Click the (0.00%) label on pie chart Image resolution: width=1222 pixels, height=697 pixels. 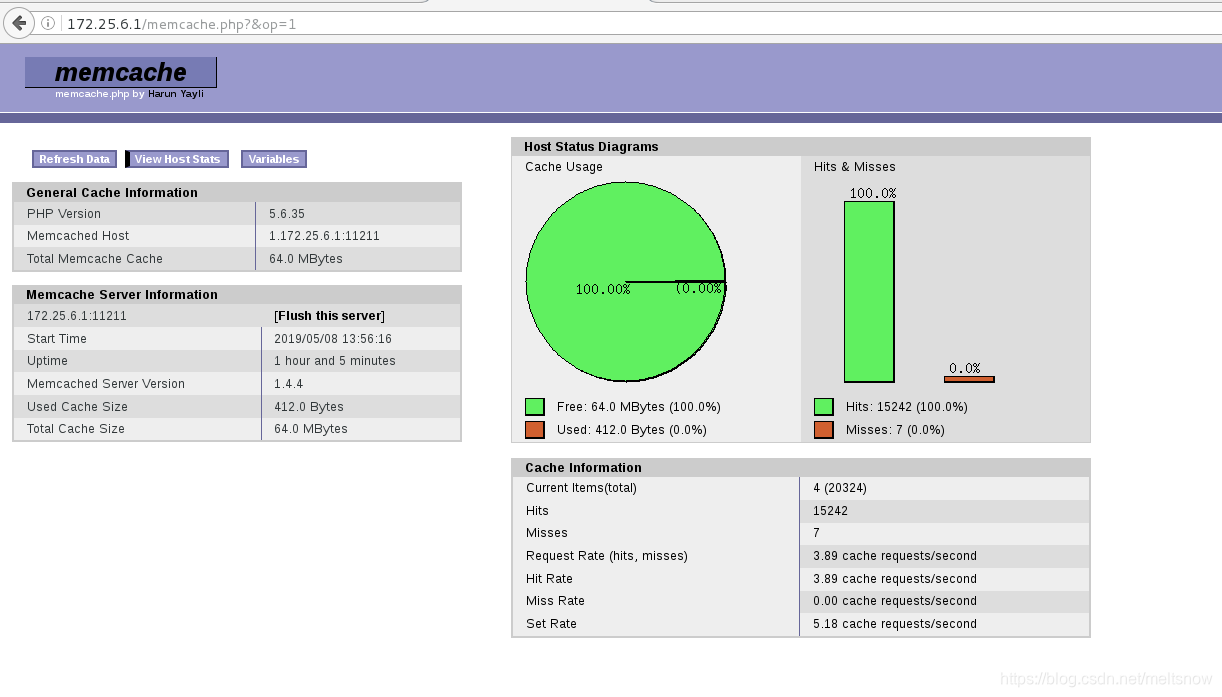click(x=701, y=288)
